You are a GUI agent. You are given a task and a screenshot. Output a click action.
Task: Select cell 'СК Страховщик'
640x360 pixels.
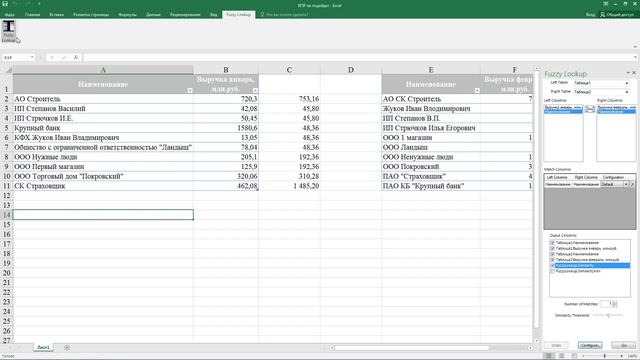(103, 186)
